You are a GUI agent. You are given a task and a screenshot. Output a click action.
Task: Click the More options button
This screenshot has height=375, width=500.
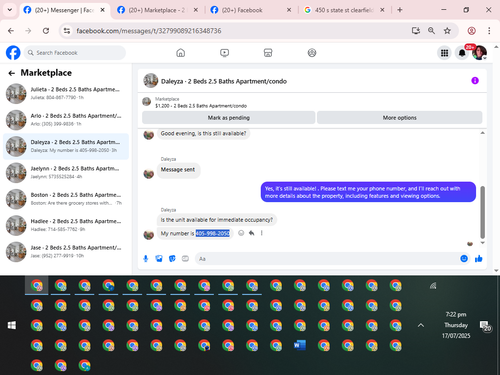(x=399, y=118)
